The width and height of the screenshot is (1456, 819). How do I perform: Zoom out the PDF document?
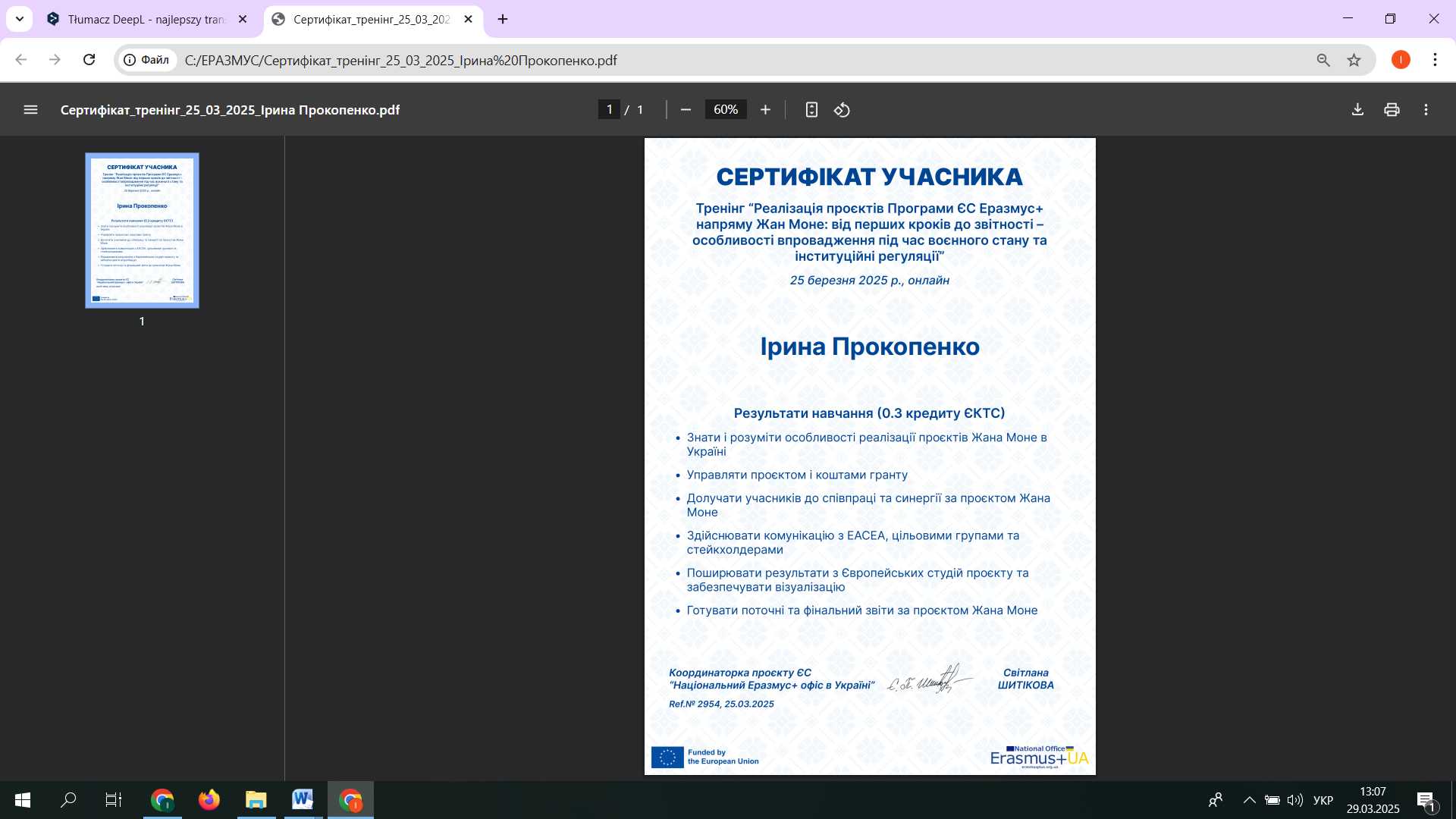click(x=686, y=110)
